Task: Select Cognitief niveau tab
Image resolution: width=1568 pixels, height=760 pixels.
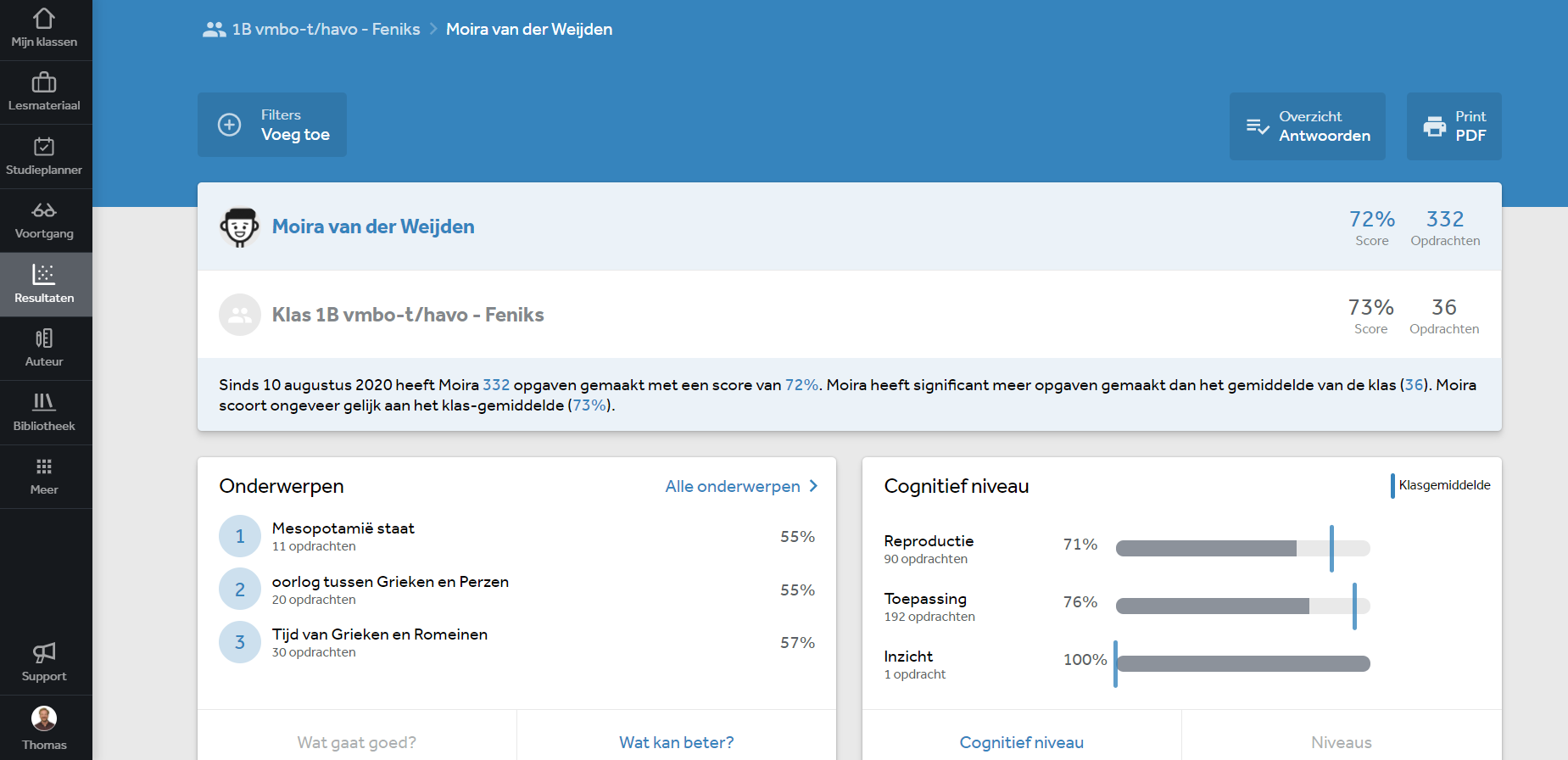Action: pyautogui.click(x=1022, y=742)
